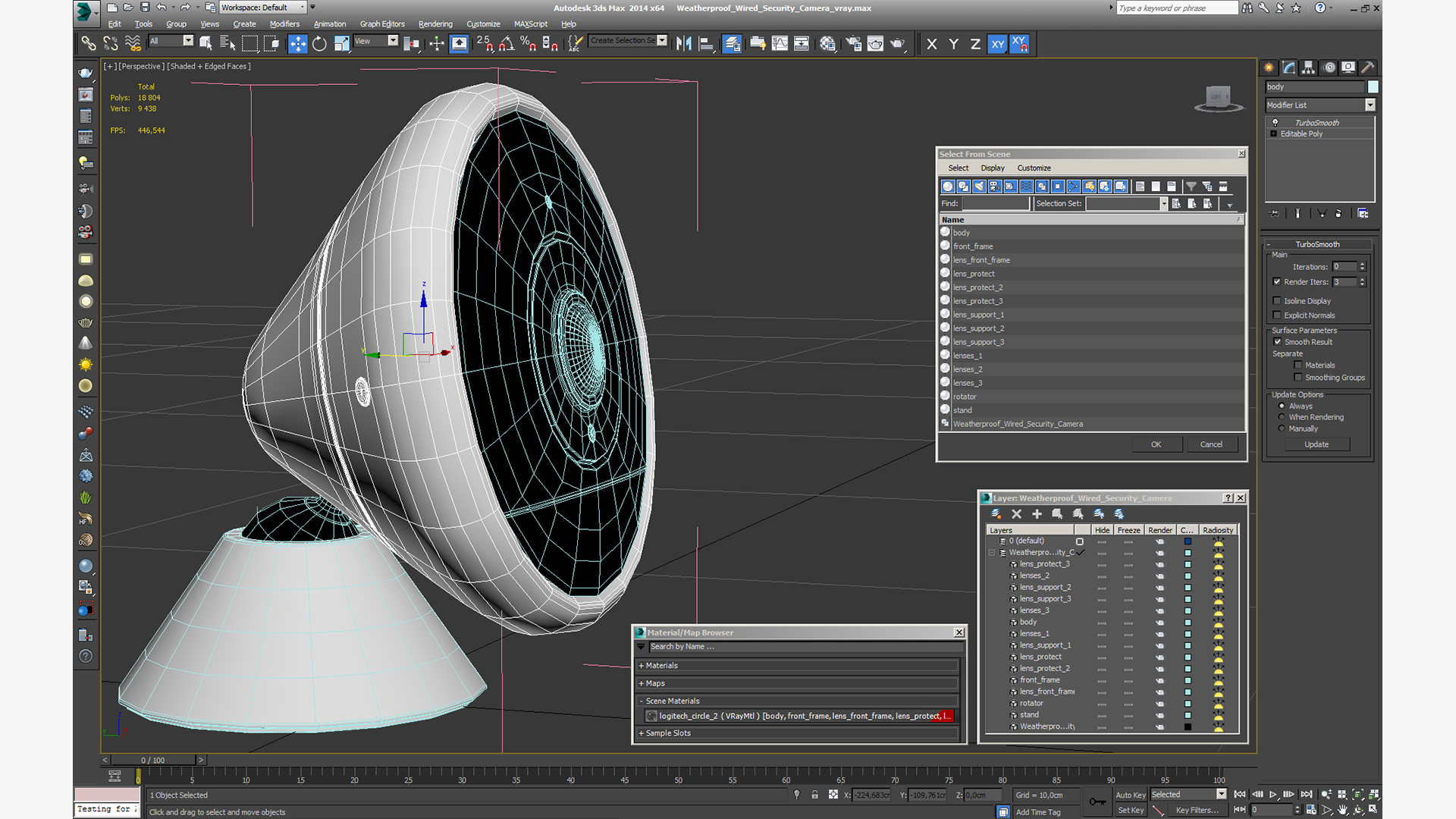Viewport: 1456px width, 819px height.
Task: Select Always update option
Action: click(1282, 406)
